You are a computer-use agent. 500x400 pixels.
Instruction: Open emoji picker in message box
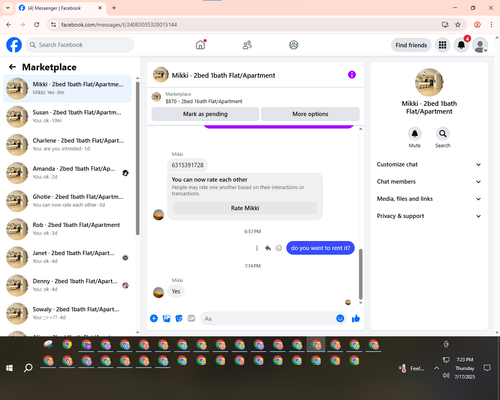[340, 318]
